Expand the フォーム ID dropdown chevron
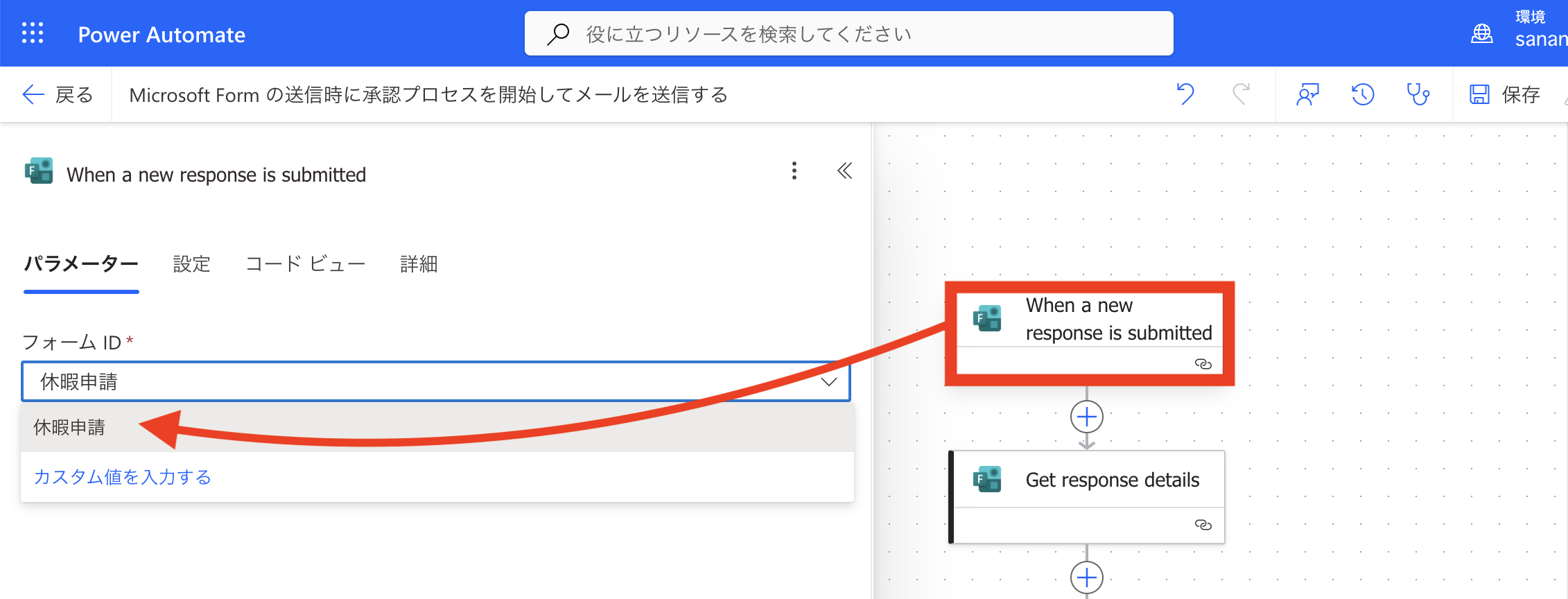1568x599 pixels. pyautogui.click(x=829, y=381)
